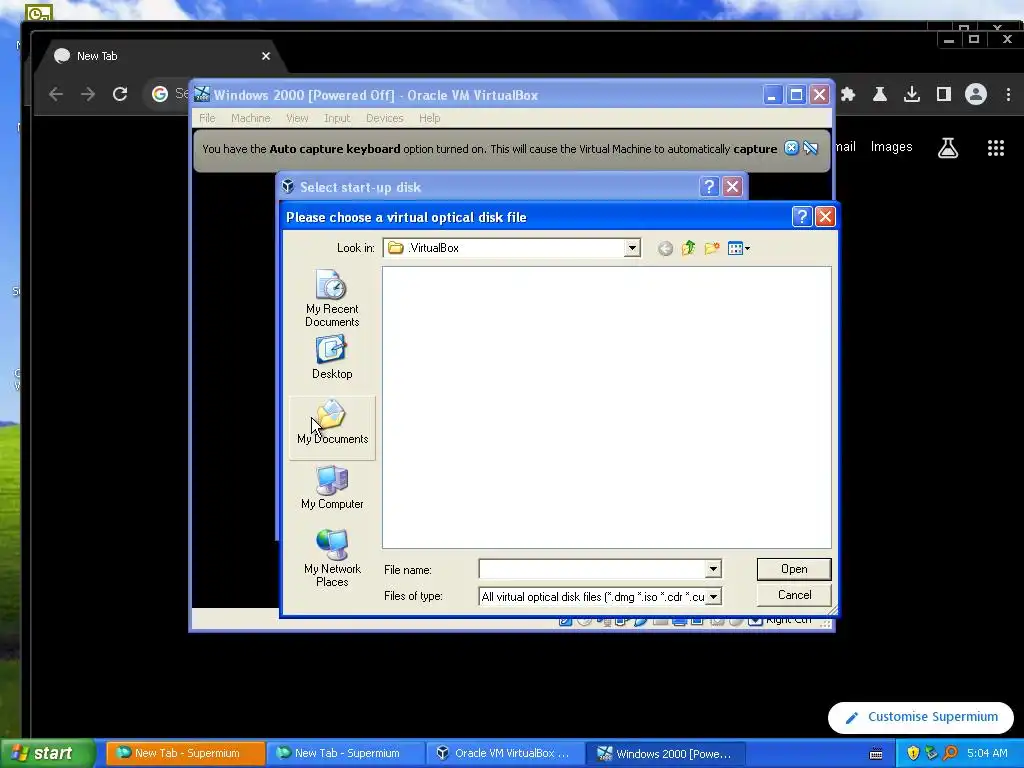Switch to Oracle VM VirtualBox taskbar item

[x=504, y=753]
